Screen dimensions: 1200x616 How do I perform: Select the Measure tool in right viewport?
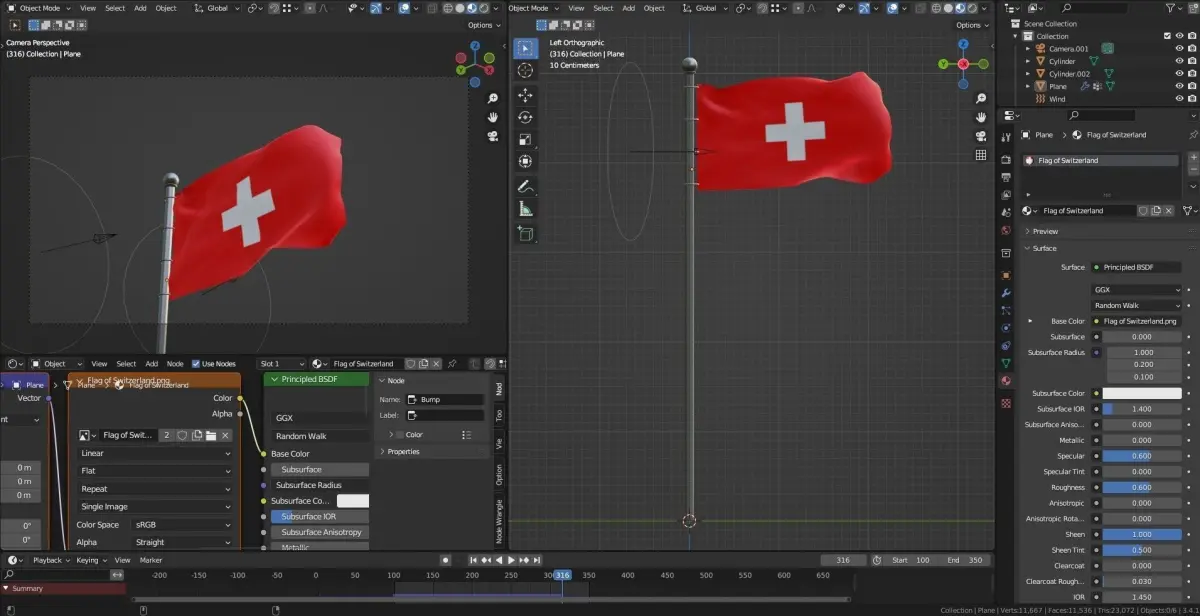click(x=525, y=209)
